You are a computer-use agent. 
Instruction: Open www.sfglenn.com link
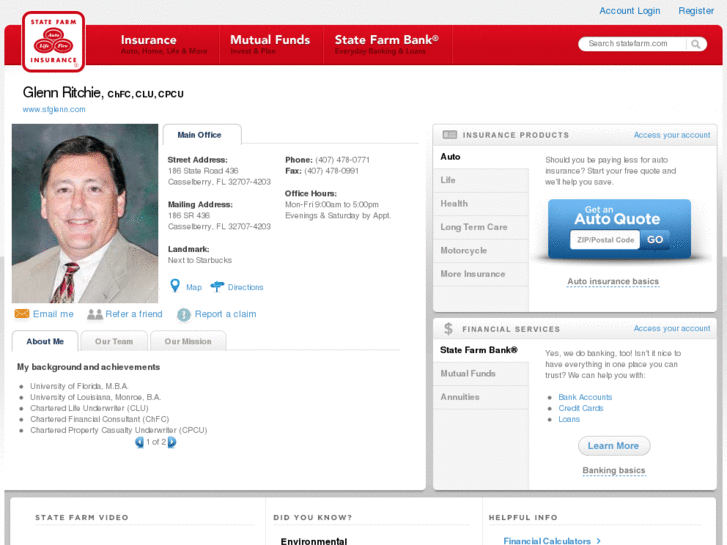click(x=54, y=109)
